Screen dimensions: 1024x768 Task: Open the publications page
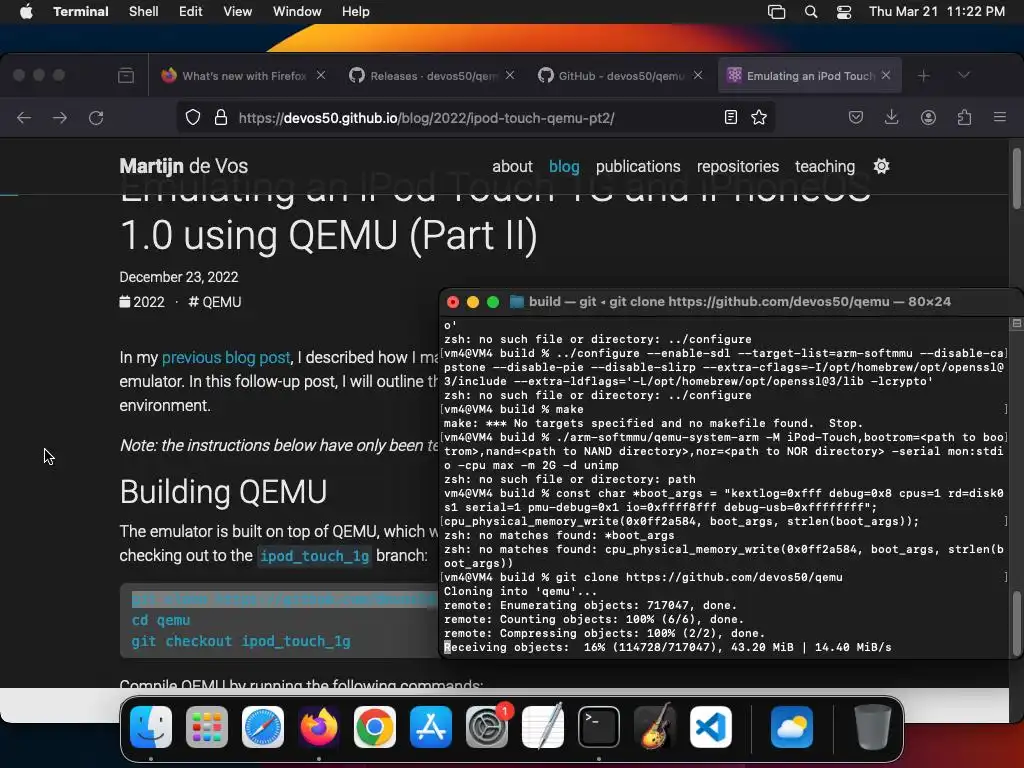[x=638, y=167]
